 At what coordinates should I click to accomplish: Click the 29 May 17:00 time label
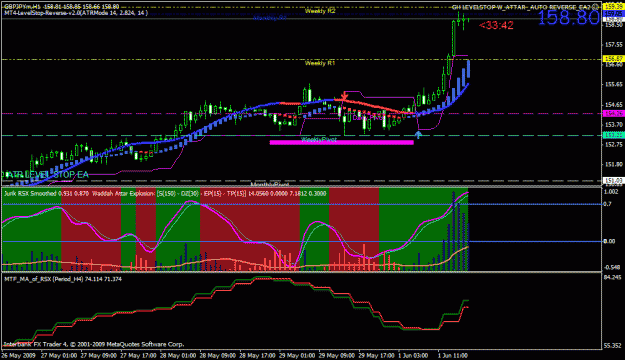377,355
